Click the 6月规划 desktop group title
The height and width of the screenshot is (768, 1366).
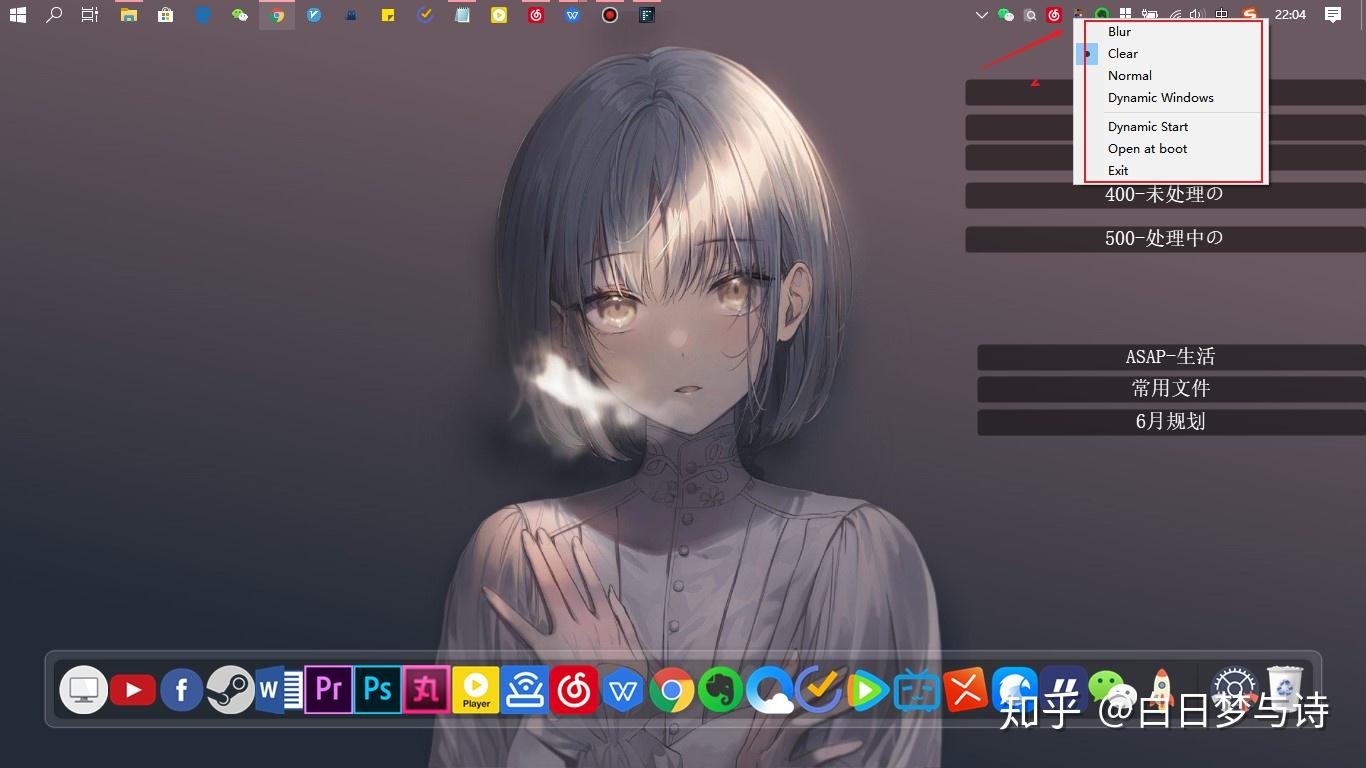coord(1170,422)
